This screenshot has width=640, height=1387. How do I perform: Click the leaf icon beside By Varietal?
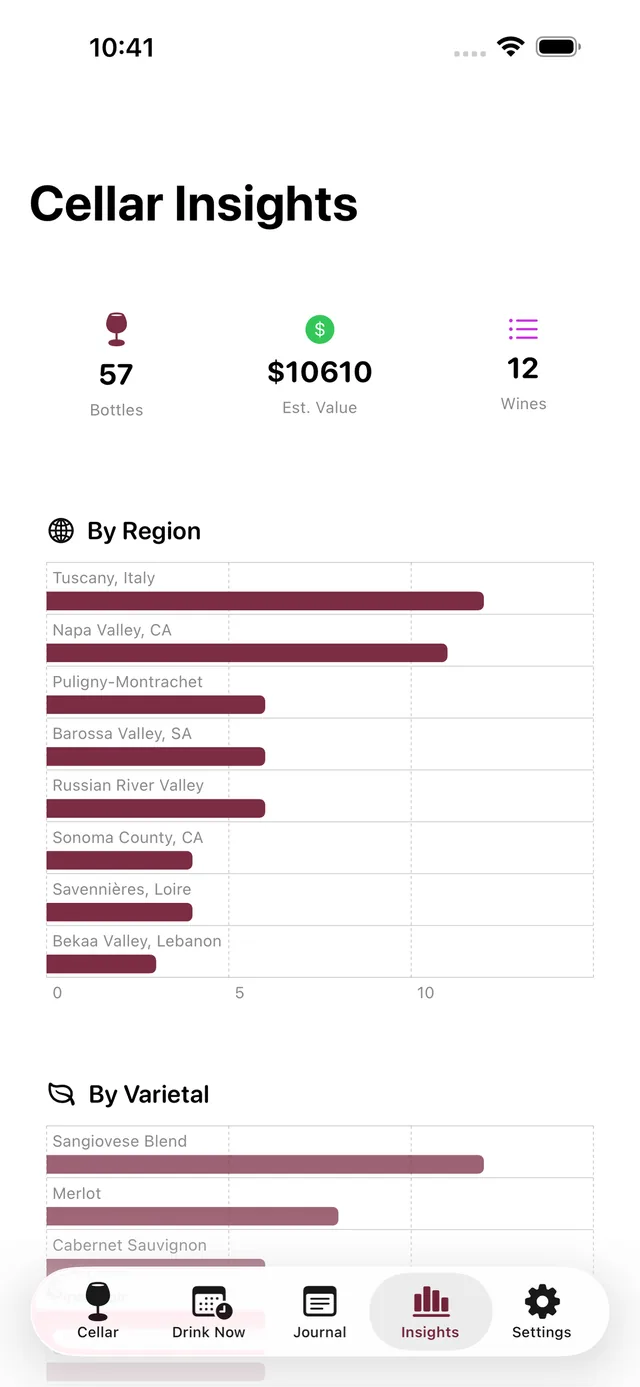point(62,1094)
